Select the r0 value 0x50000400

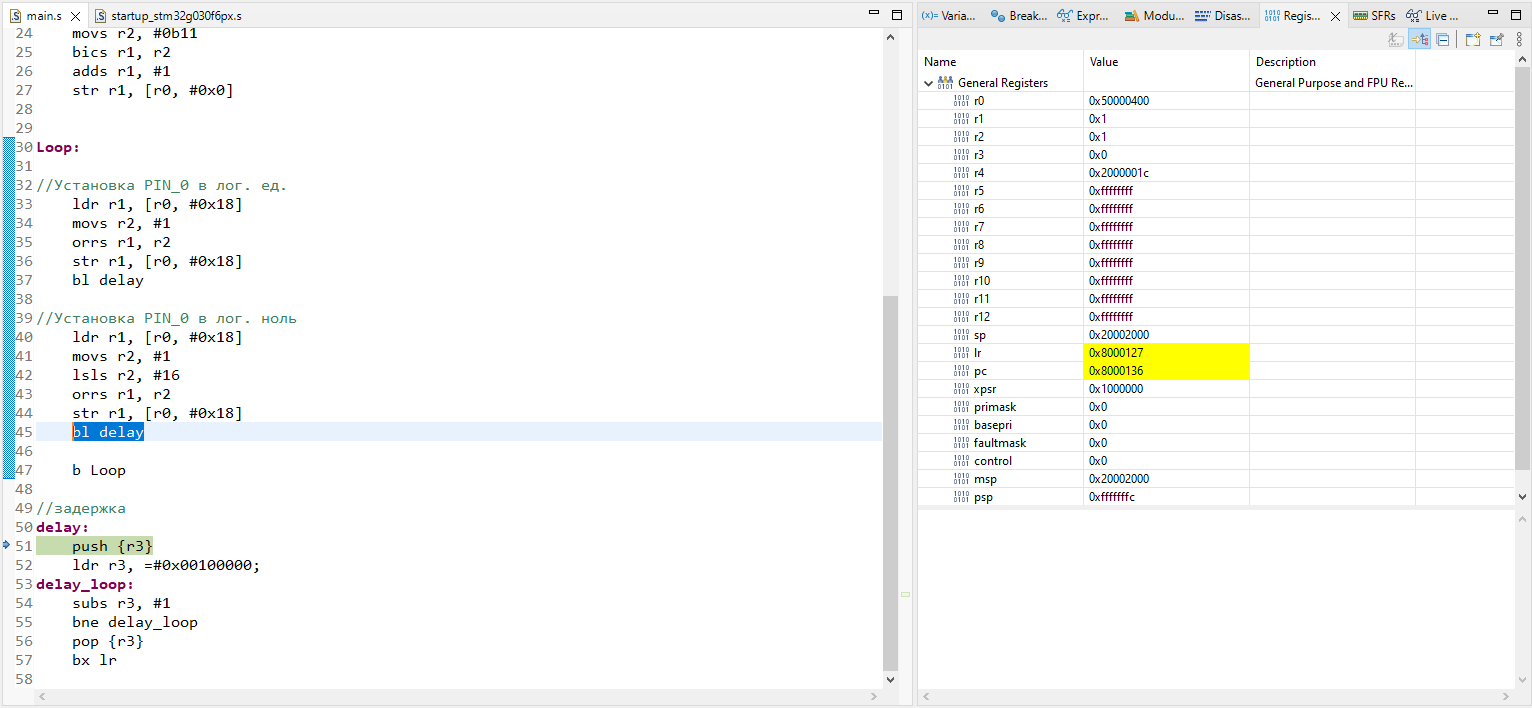pyautogui.click(x=1119, y=101)
